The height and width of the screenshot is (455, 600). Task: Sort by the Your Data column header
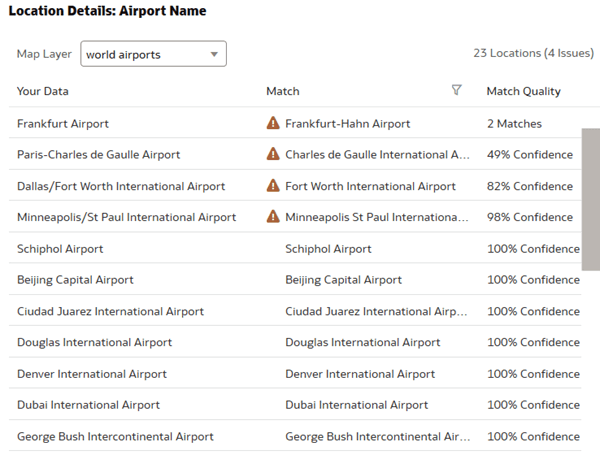[x=43, y=91]
